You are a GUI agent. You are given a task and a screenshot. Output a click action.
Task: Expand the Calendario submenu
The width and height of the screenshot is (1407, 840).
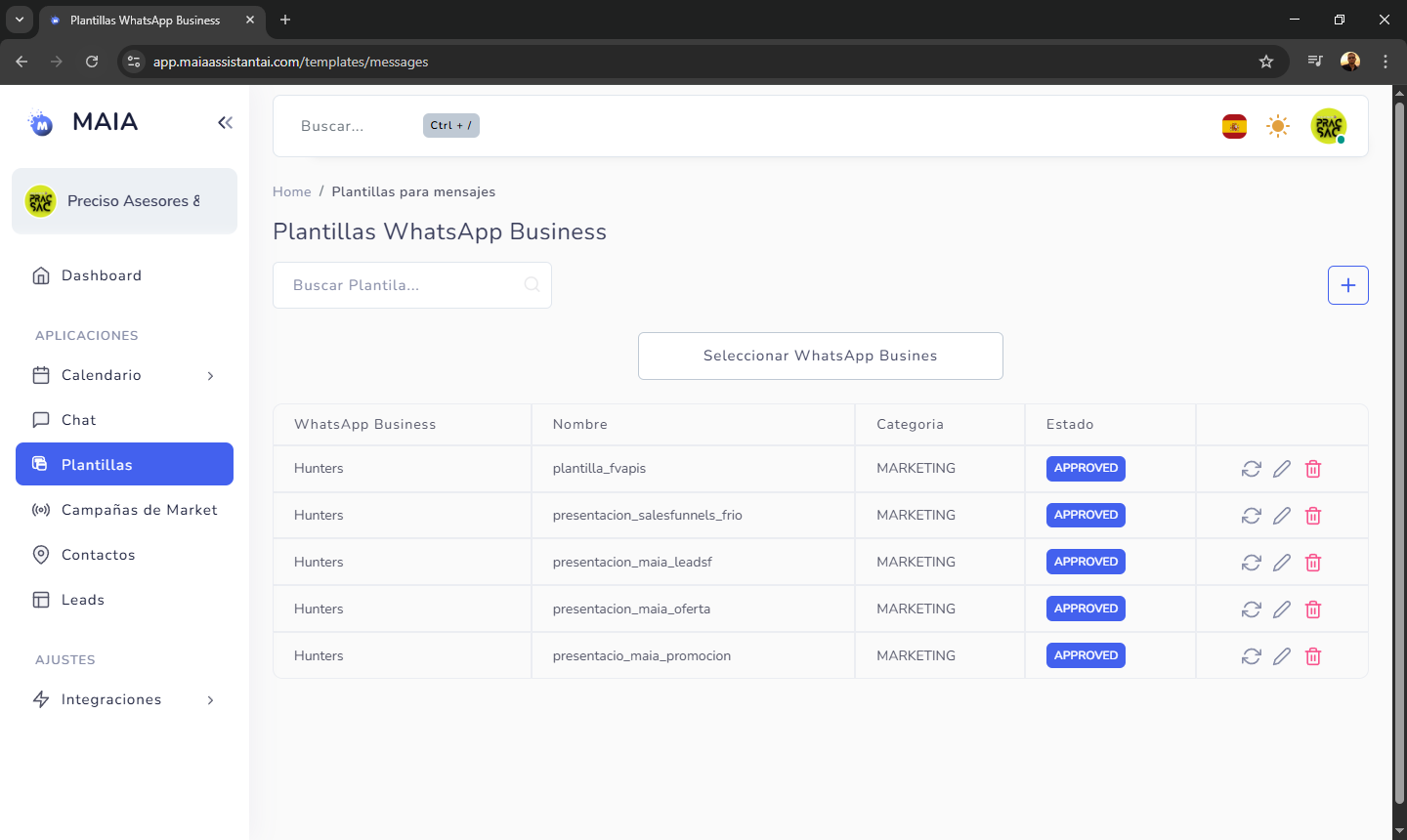coord(210,376)
